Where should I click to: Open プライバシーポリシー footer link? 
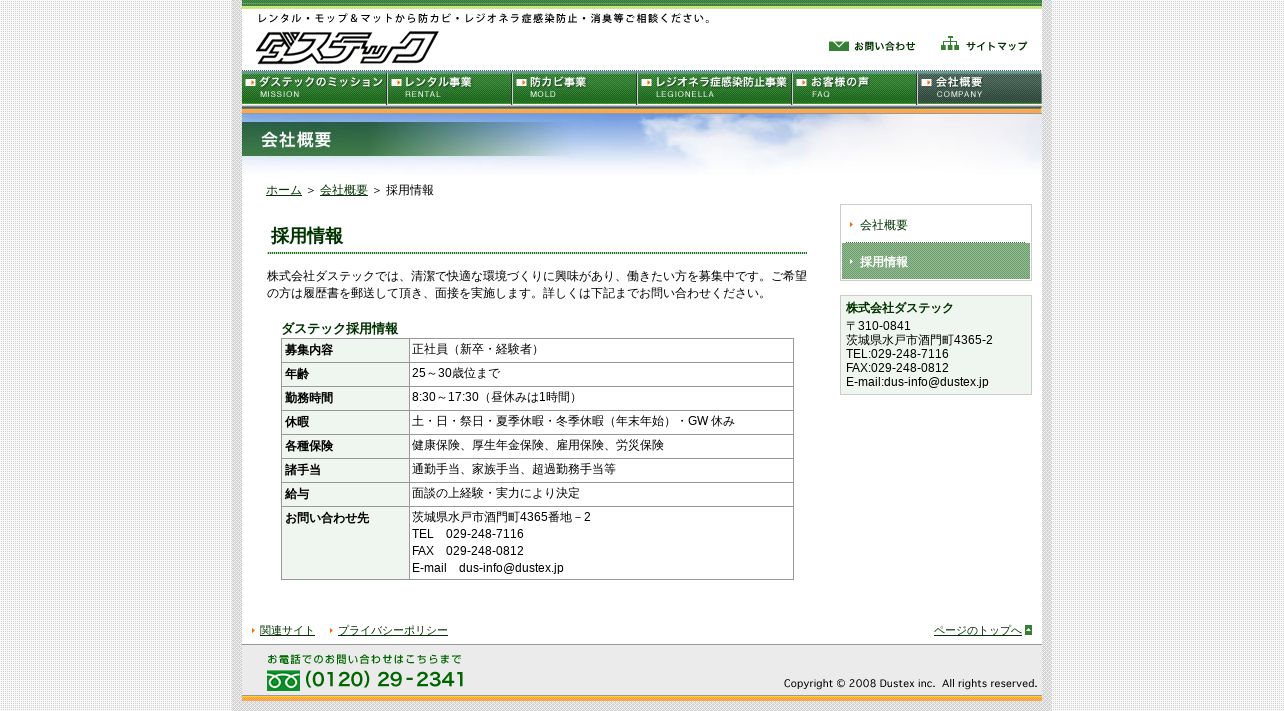pyautogui.click(x=393, y=630)
